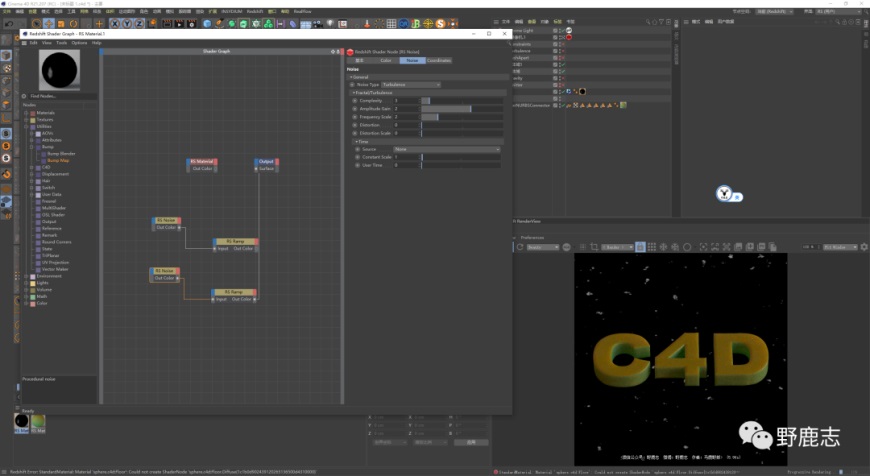Click the refresh icon in Redshift RenderView
870x476 pixels.
click(x=520, y=247)
